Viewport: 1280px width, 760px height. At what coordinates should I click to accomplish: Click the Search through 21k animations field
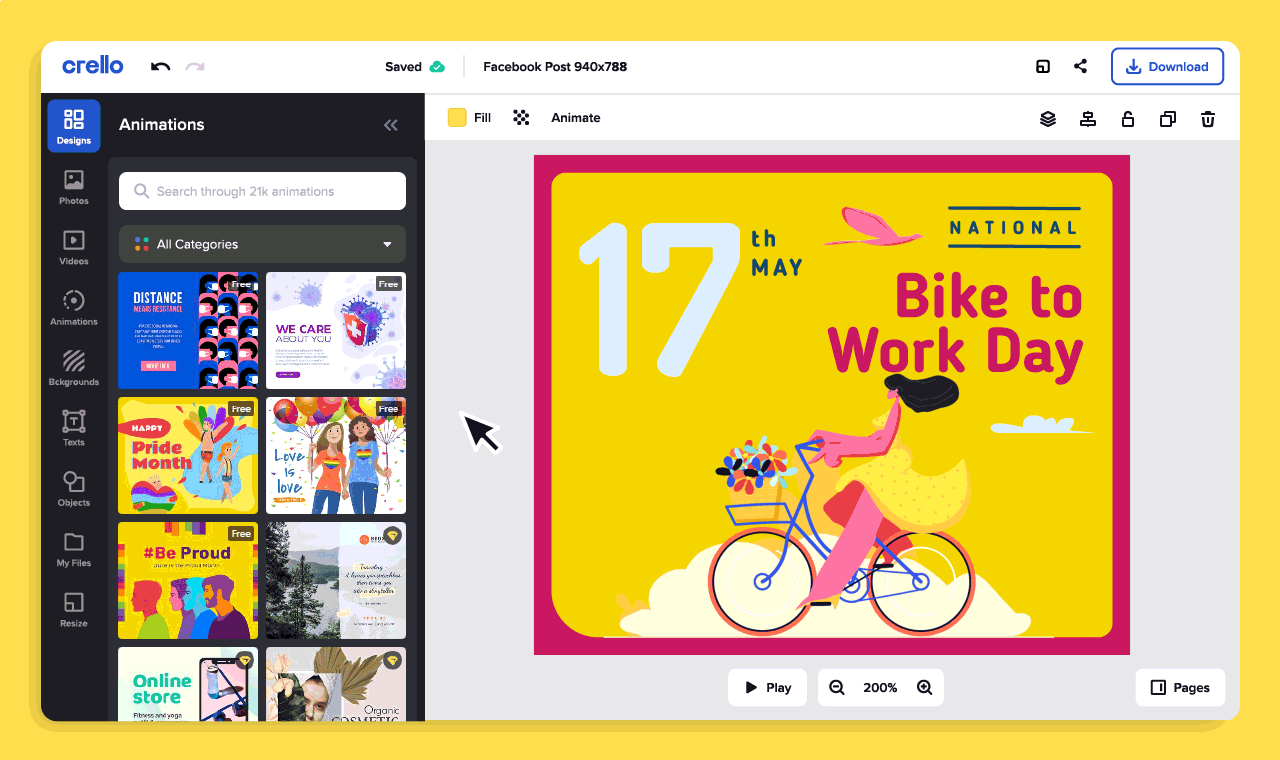pyautogui.click(x=262, y=191)
